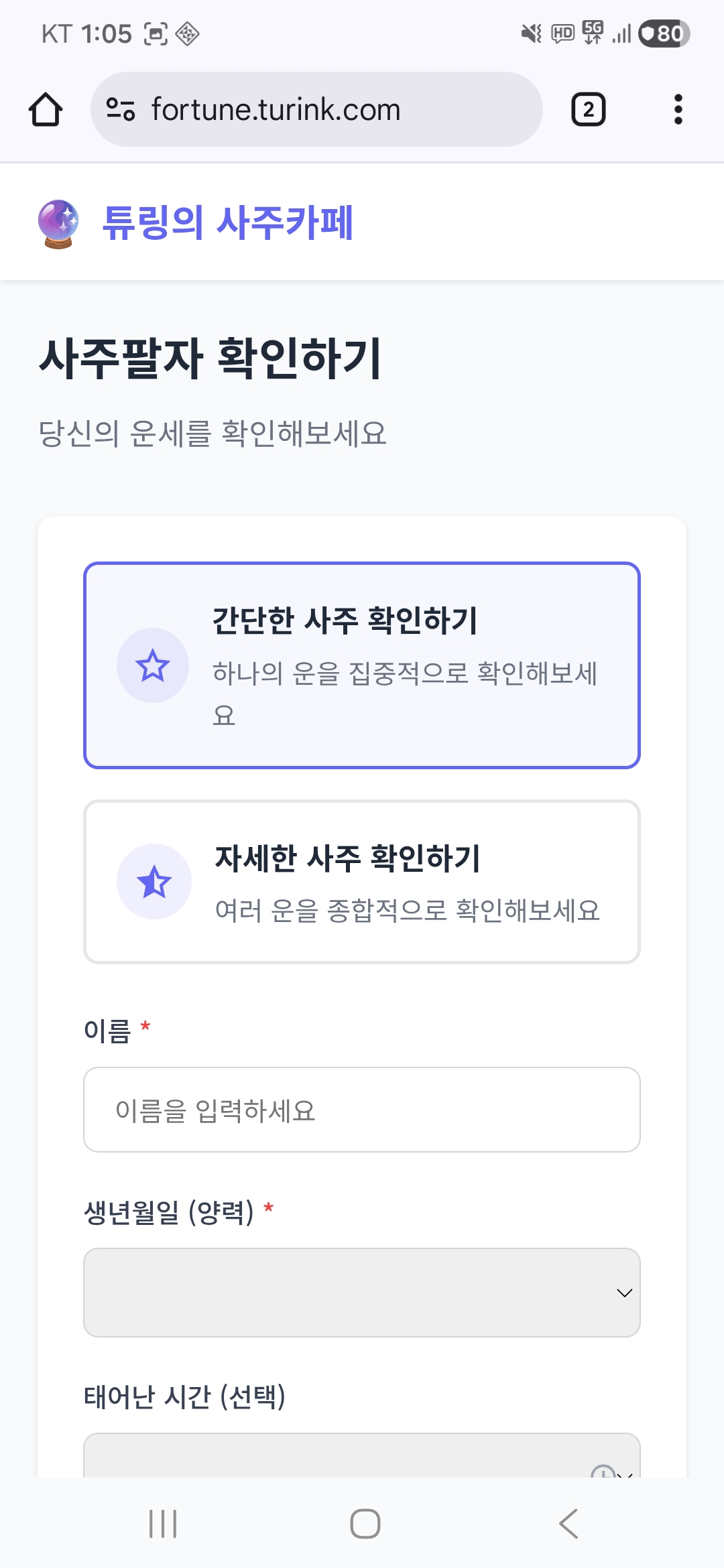Tap the crystal ball logo icon
This screenshot has width=724, height=1568.
(x=58, y=224)
